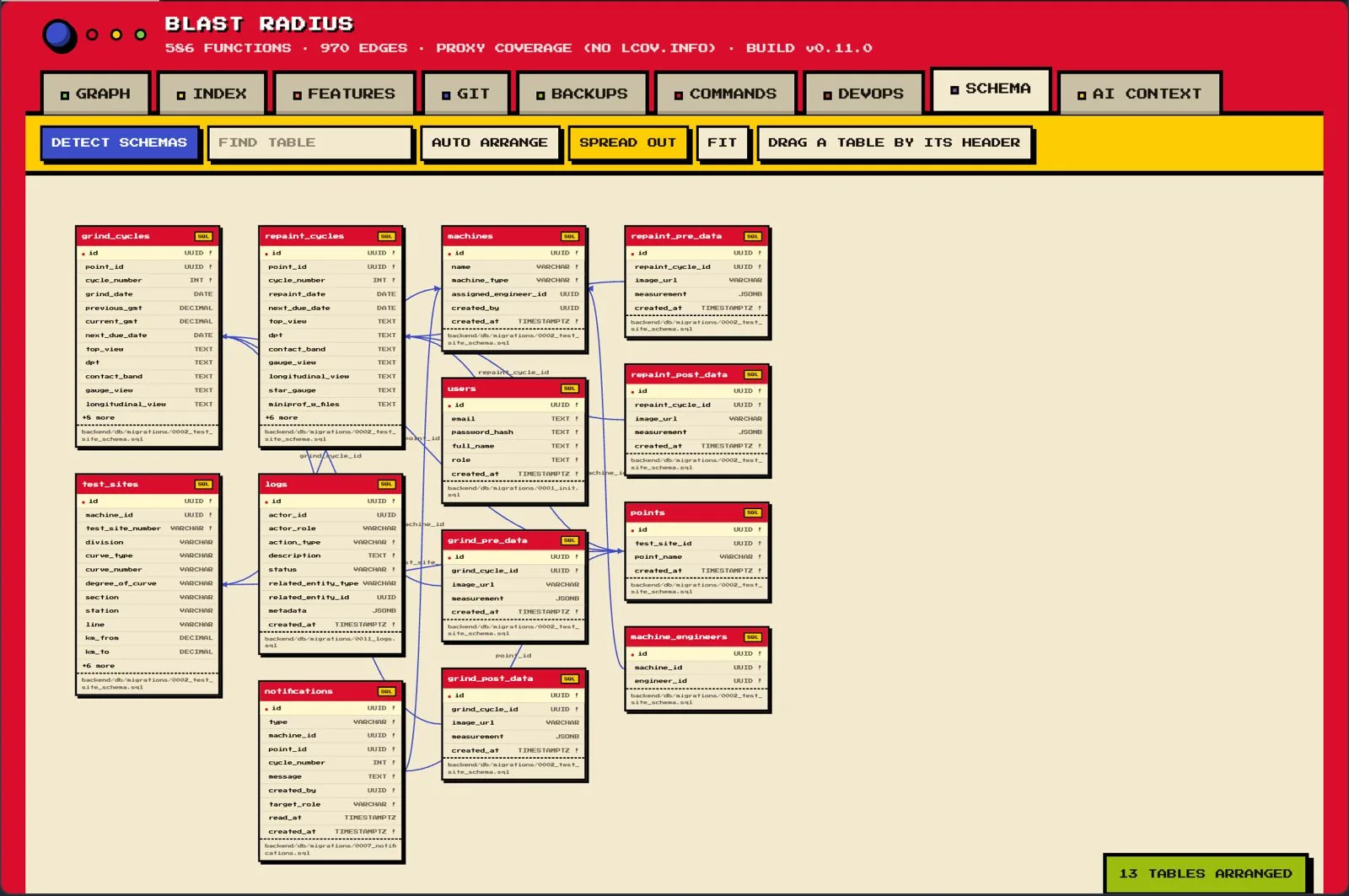This screenshot has height=896, width=1349.
Task: Click the SQL badge on repaint_post_data table
Action: pos(752,375)
